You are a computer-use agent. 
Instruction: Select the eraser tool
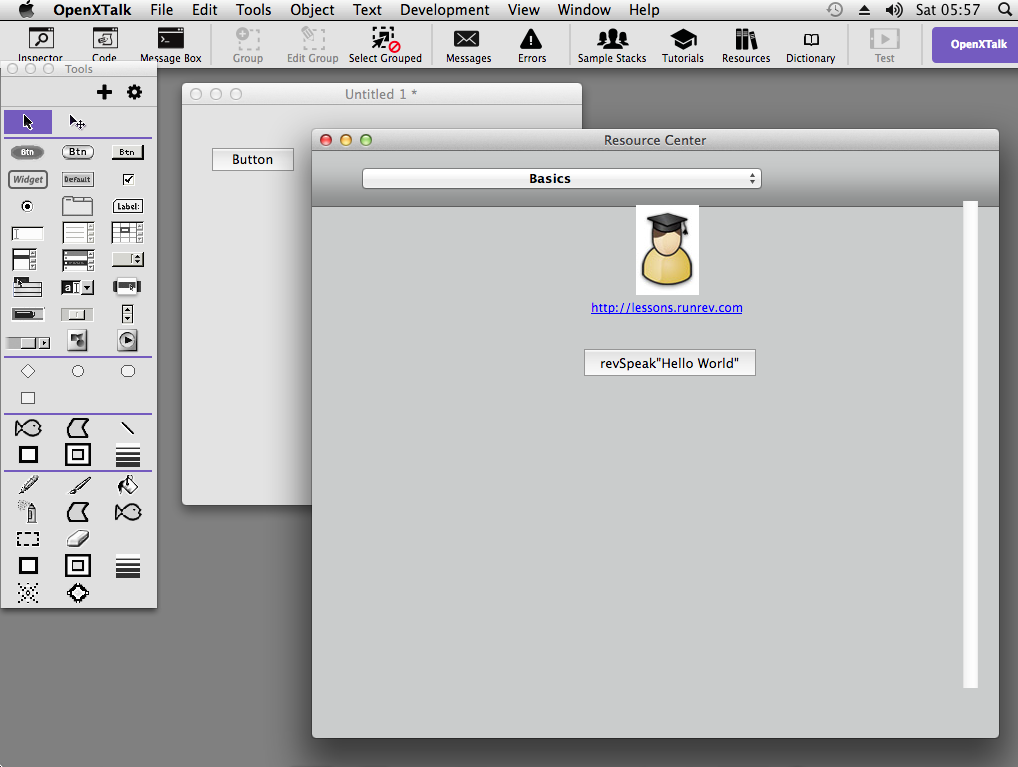point(78,539)
